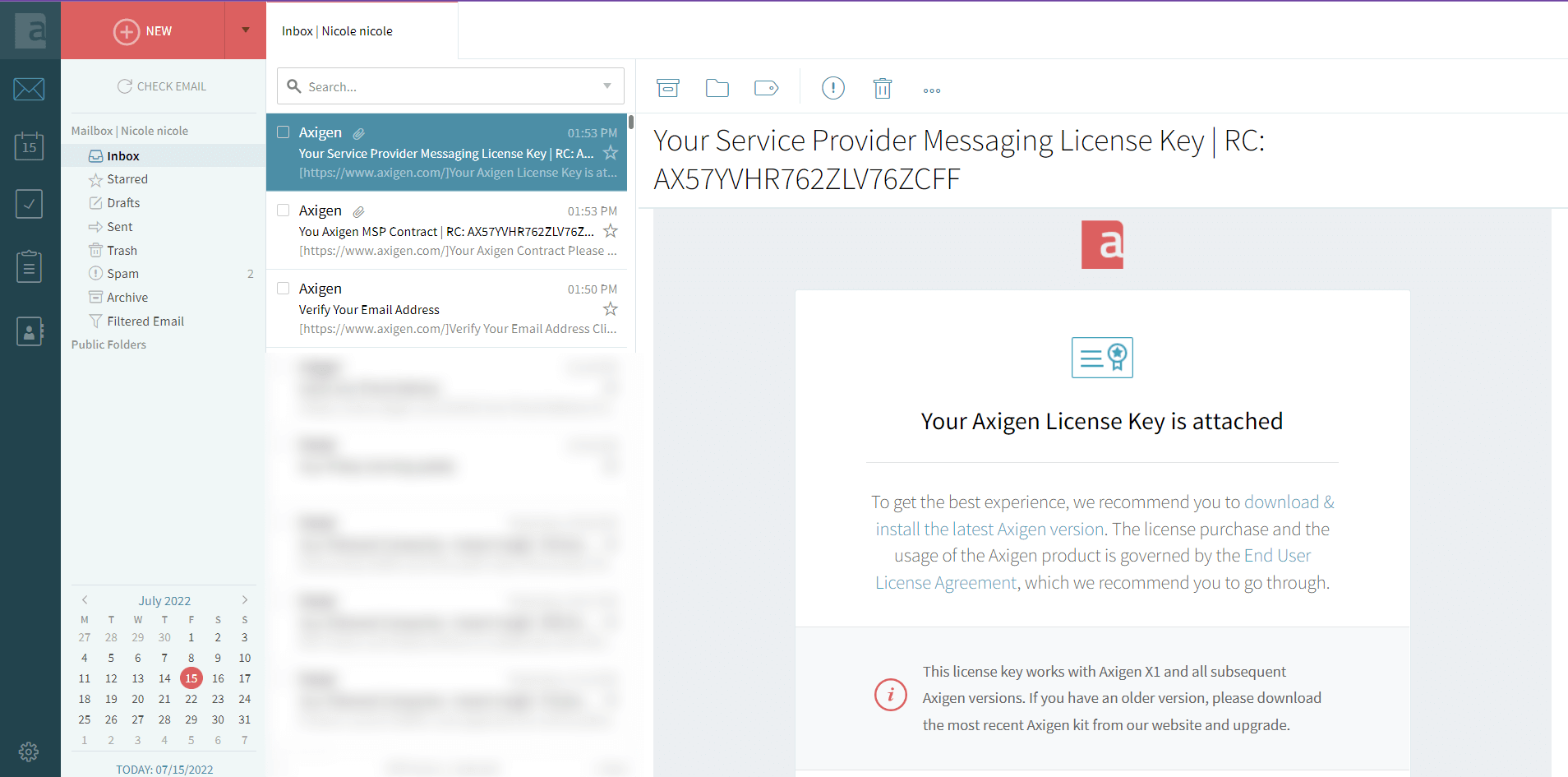Select July 31 in the mini calendar
The height and width of the screenshot is (777, 1568).
[245, 719]
